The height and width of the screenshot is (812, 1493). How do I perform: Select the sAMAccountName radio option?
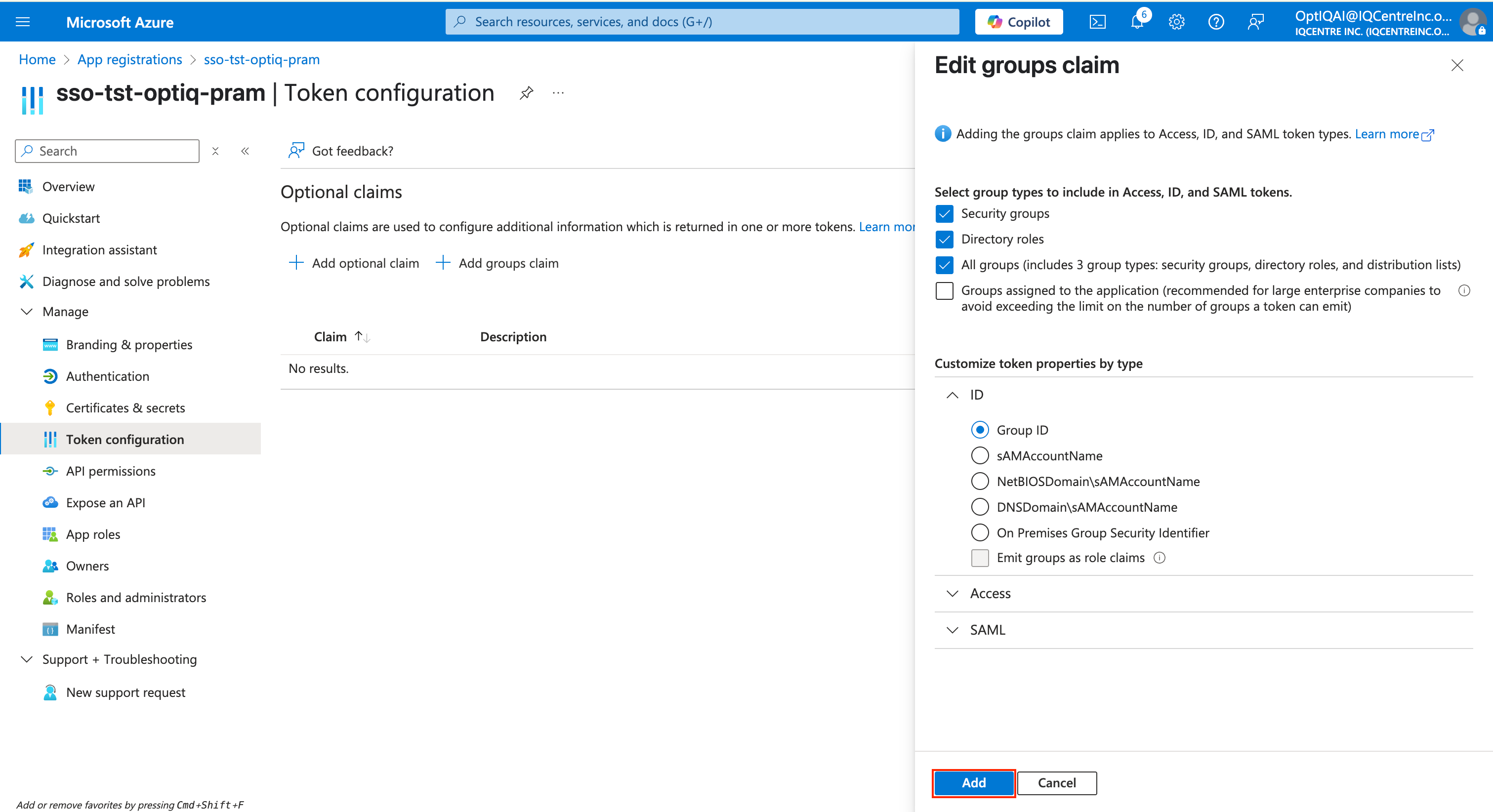pos(980,455)
